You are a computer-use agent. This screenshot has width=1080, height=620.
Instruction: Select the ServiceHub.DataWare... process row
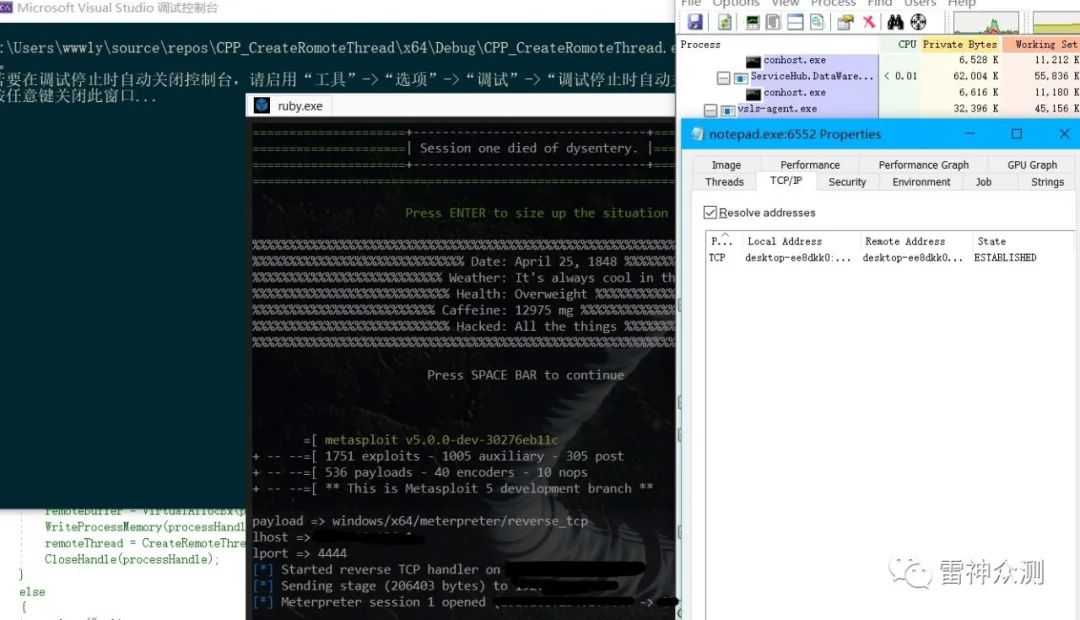(879, 76)
